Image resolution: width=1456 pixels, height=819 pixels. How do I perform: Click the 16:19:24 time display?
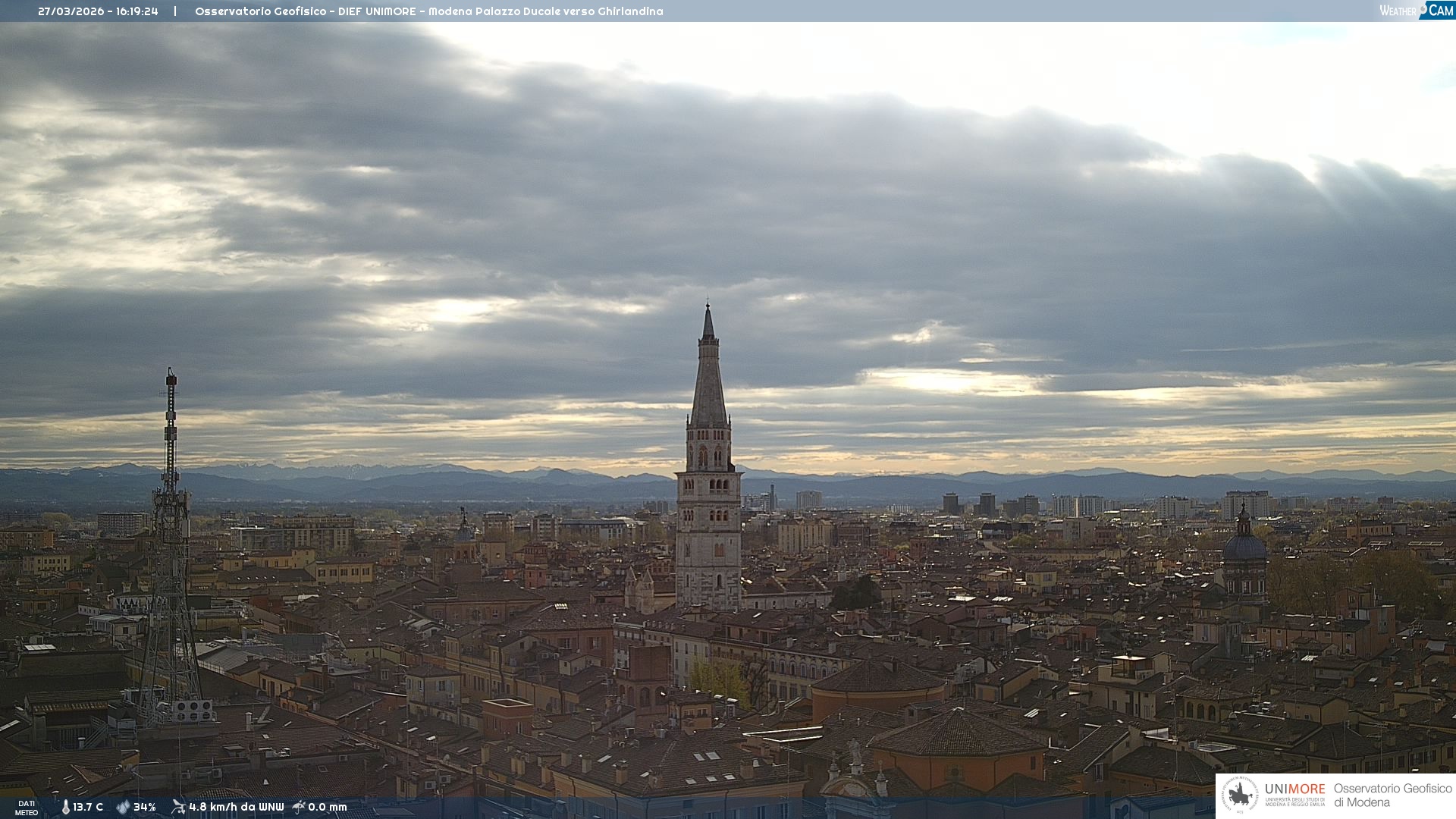[x=136, y=11]
